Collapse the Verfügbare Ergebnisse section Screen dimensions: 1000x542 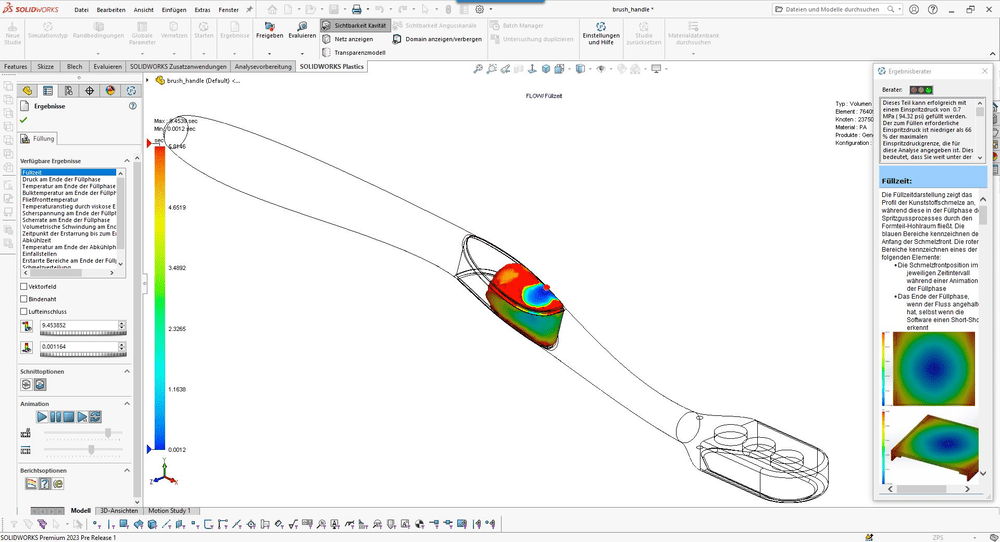(x=126, y=161)
